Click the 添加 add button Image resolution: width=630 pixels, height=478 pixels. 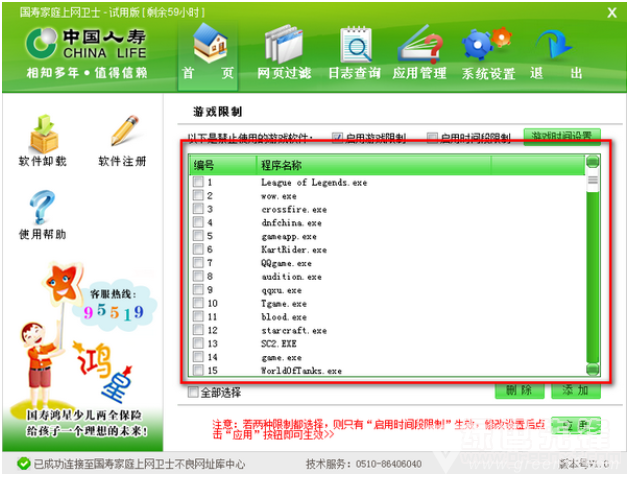tap(575, 390)
